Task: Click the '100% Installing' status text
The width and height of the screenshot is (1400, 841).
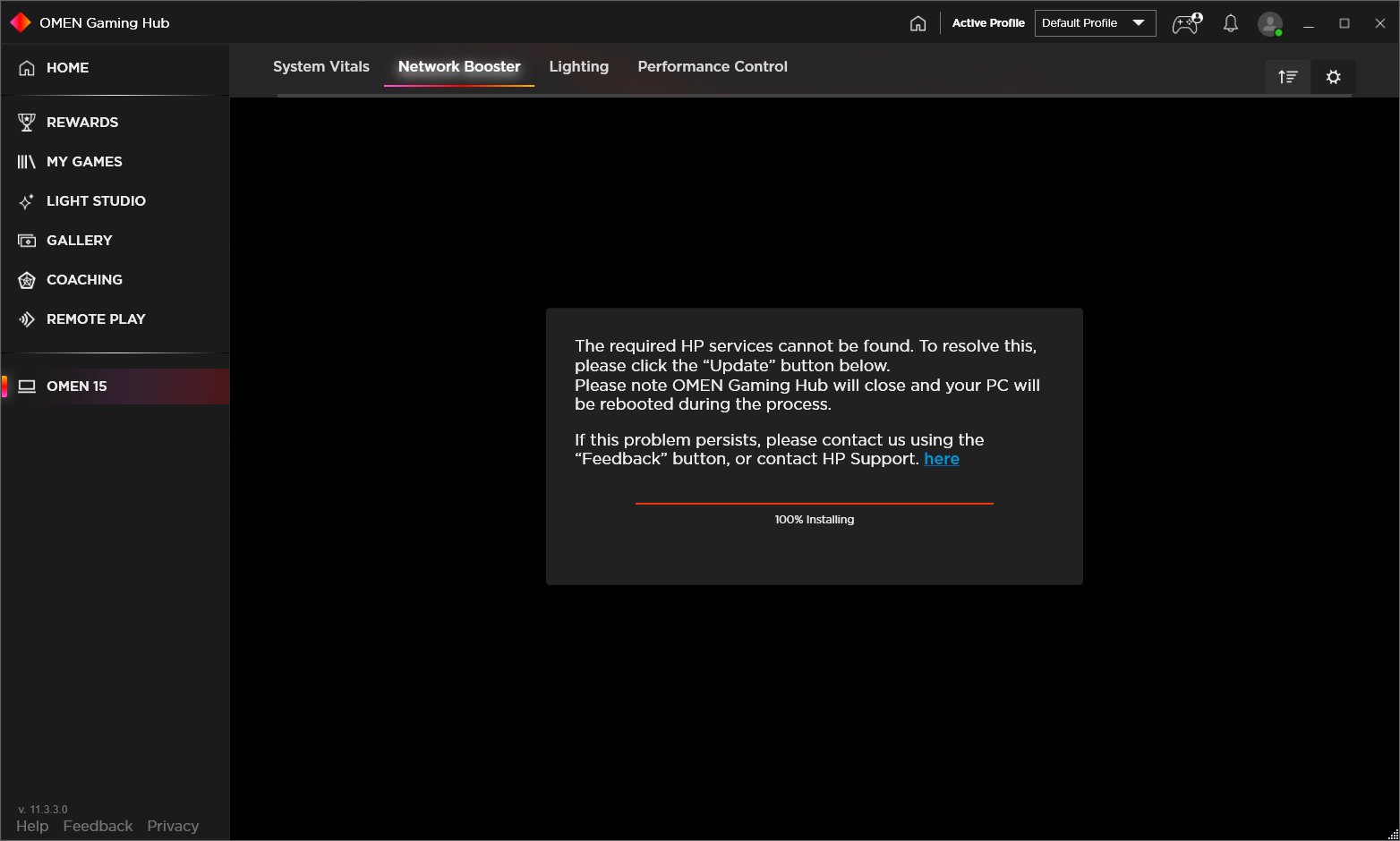Action: coord(815,520)
